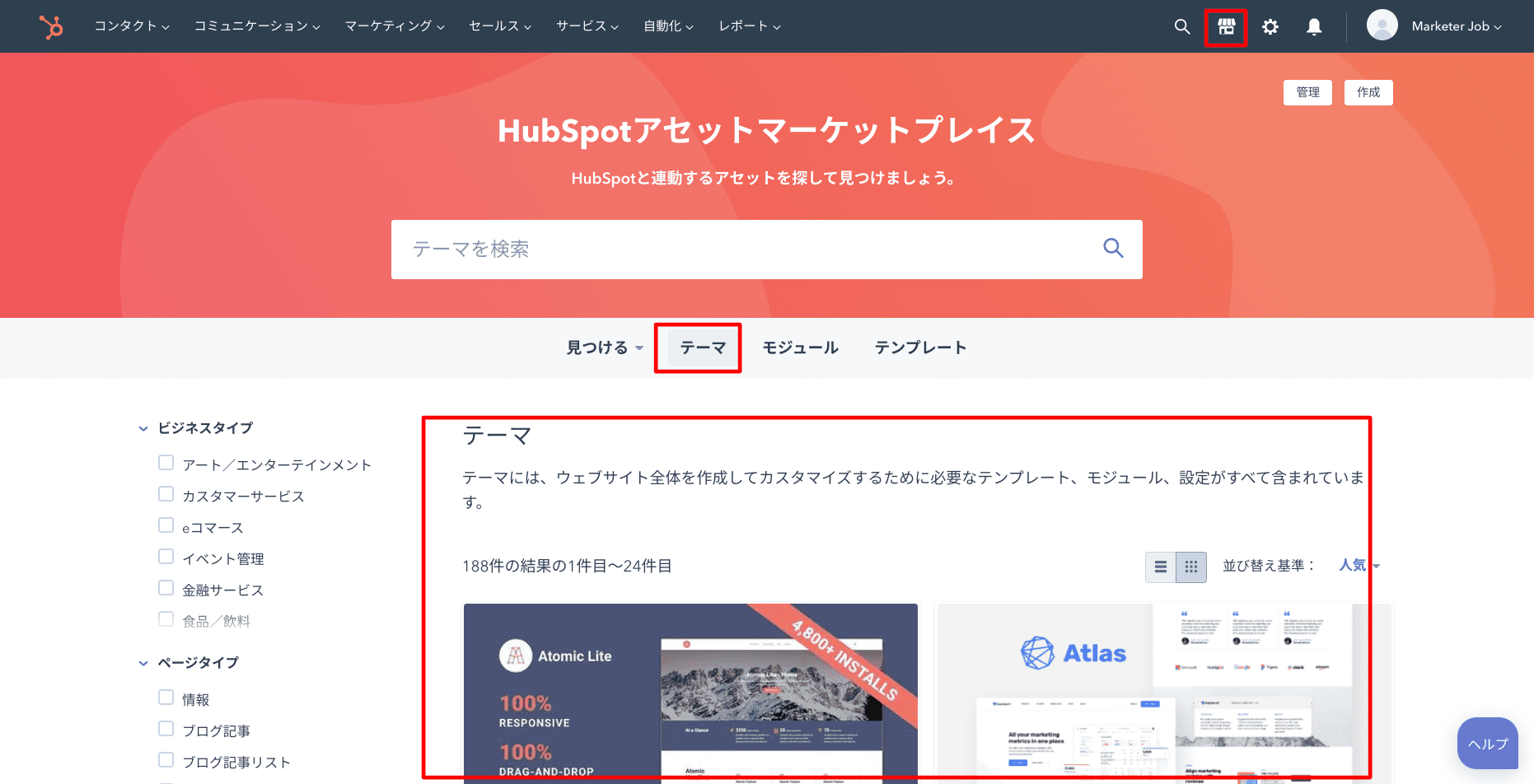This screenshot has width=1534, height=784.
Task: Click the 作成 button
Action: tap(1368, 92)
